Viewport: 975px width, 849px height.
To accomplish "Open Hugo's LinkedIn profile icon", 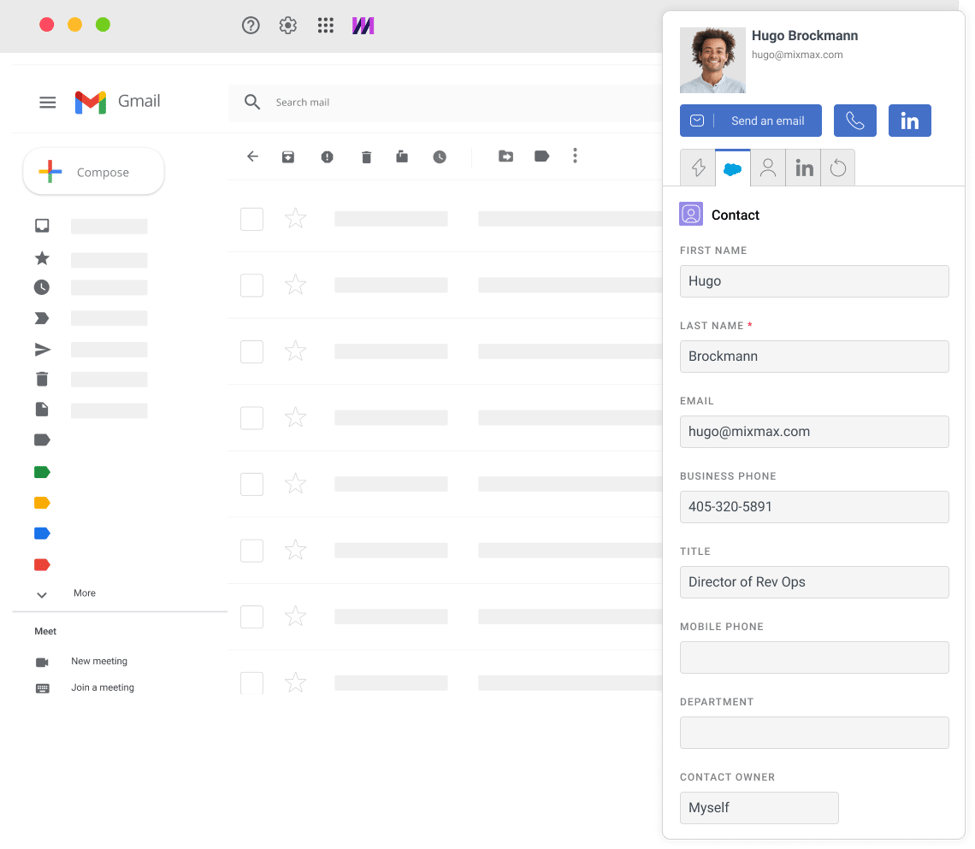I will (x=909, y=120).
